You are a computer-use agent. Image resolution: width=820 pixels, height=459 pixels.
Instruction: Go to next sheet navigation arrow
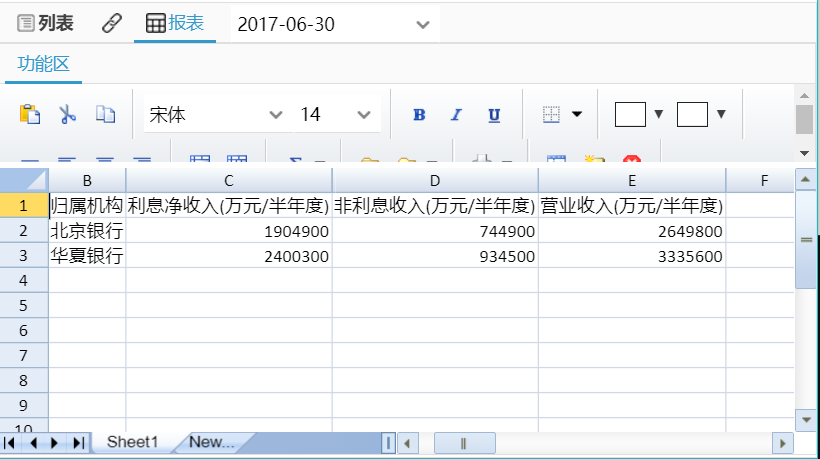click(54, 443)
